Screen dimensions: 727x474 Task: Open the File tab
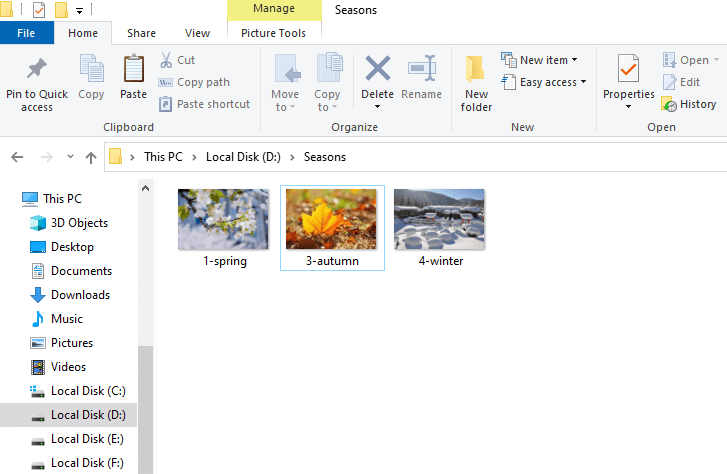(x=26, y=33)
